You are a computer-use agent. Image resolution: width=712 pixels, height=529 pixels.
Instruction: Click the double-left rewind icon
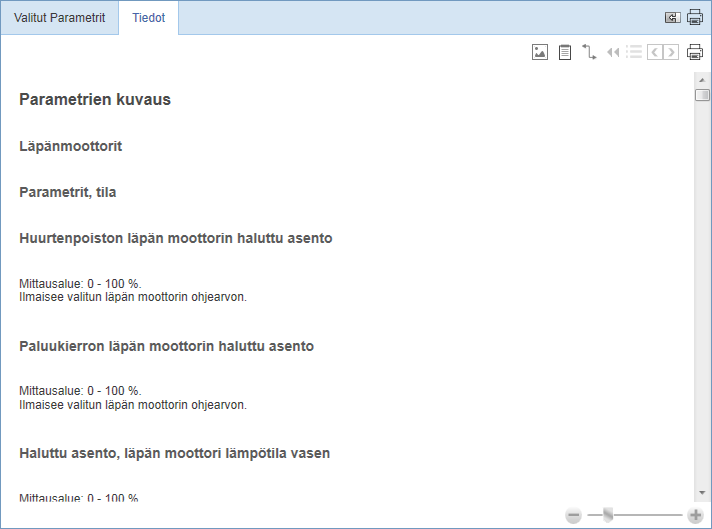(613, 52)
